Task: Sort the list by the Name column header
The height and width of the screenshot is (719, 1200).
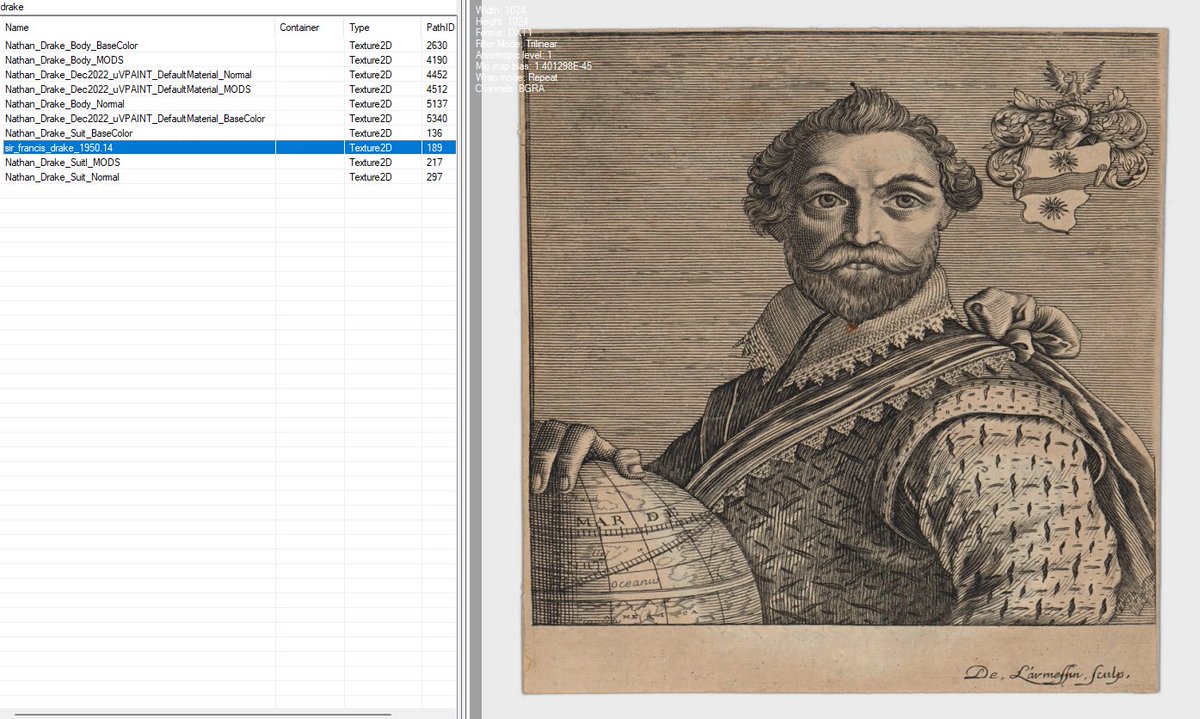Action: click(138, 28)
